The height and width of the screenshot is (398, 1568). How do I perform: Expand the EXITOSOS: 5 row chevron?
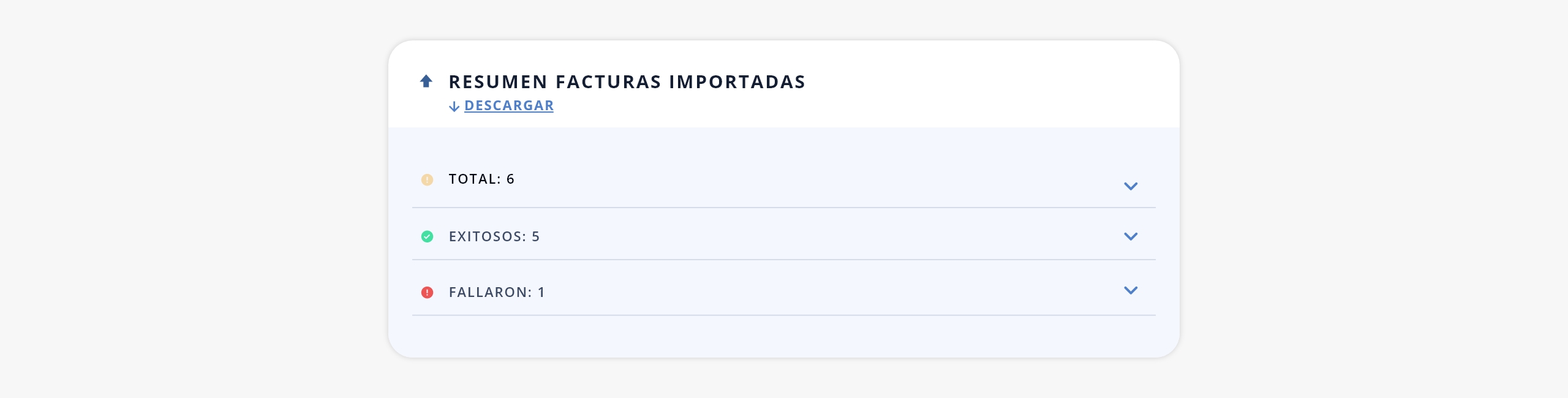[x=1131, y=236]
